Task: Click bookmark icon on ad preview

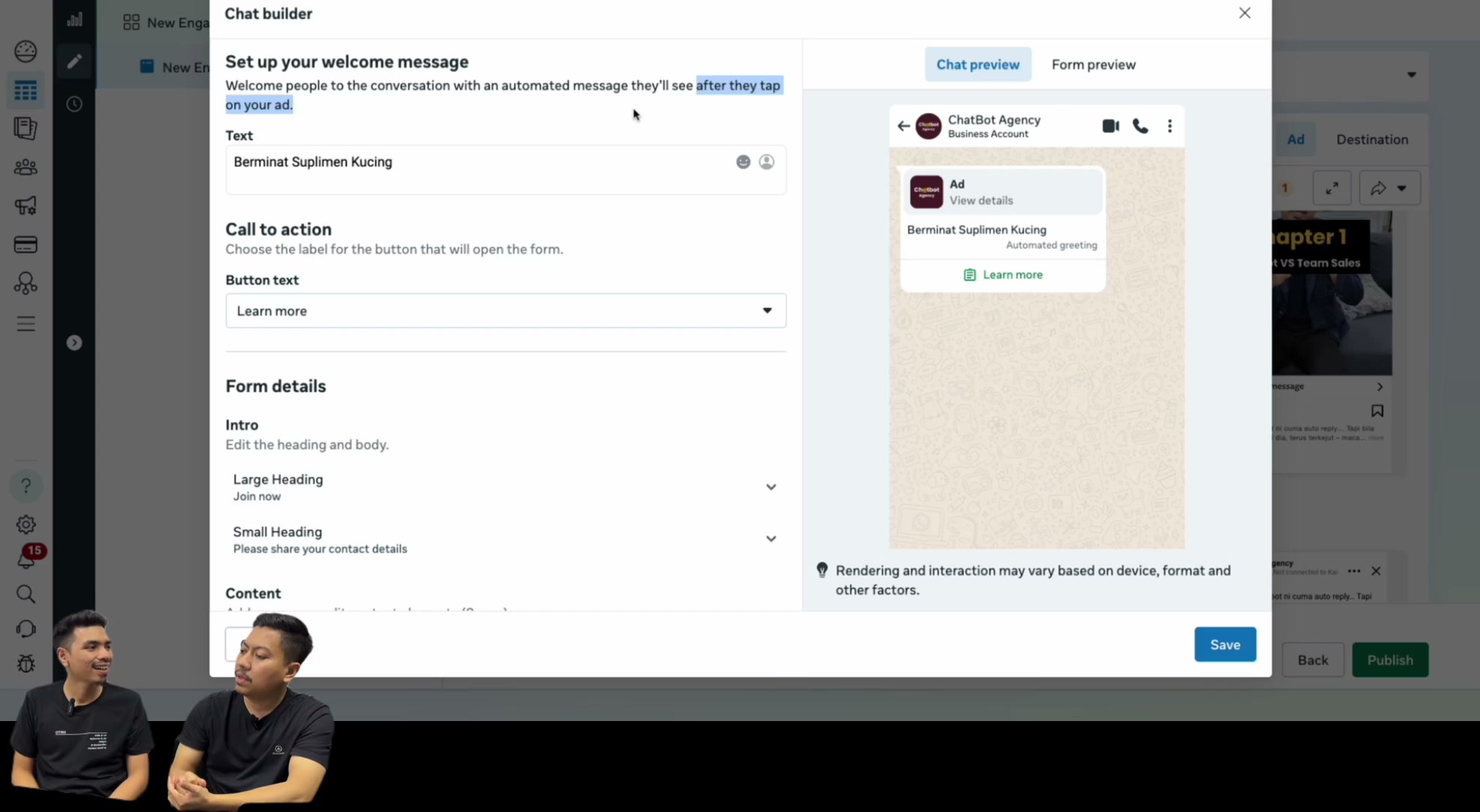Action: [1377, 411]
